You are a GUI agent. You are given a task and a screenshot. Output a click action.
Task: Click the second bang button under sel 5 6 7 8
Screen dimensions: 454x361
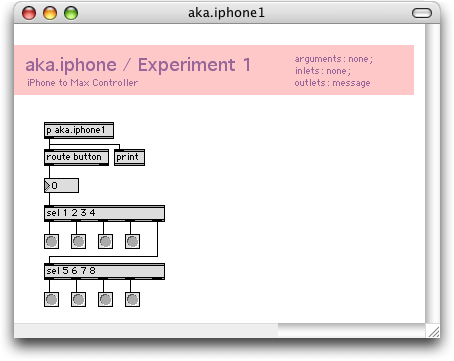point(79,299)
